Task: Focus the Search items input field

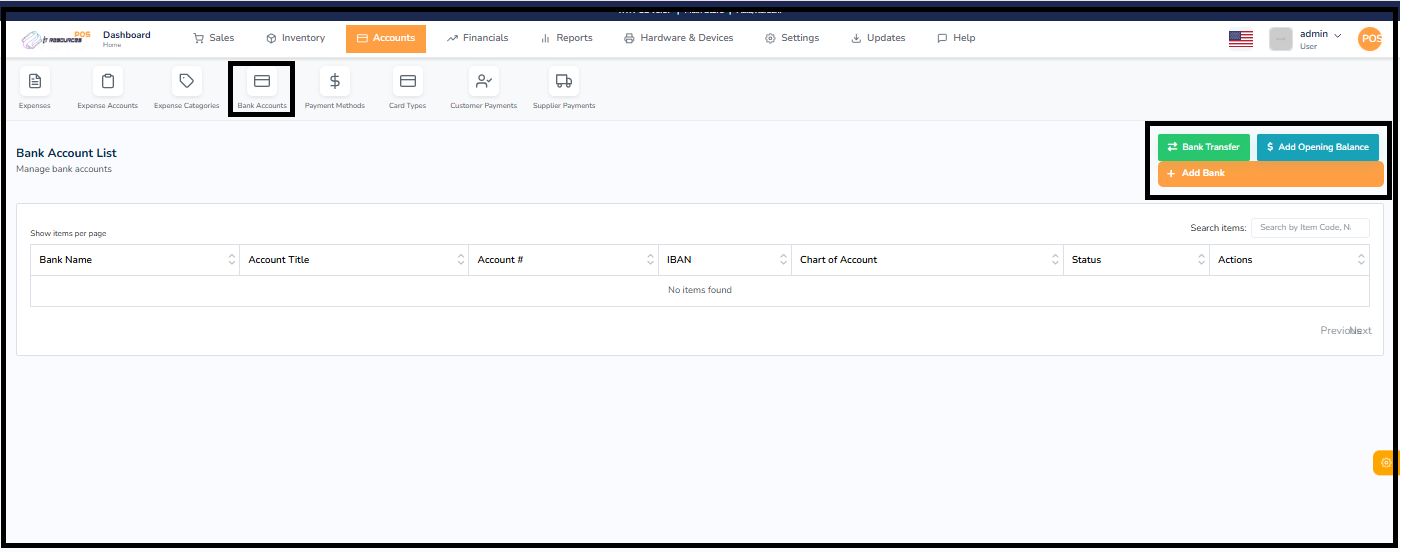Action: (1310, 228)
